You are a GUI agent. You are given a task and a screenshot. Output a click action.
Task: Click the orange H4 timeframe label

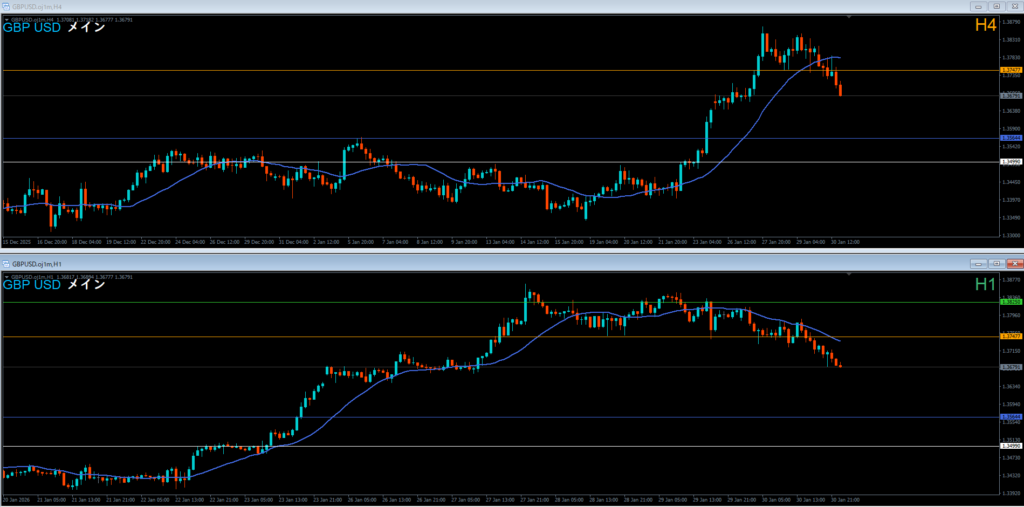(985, 26)
